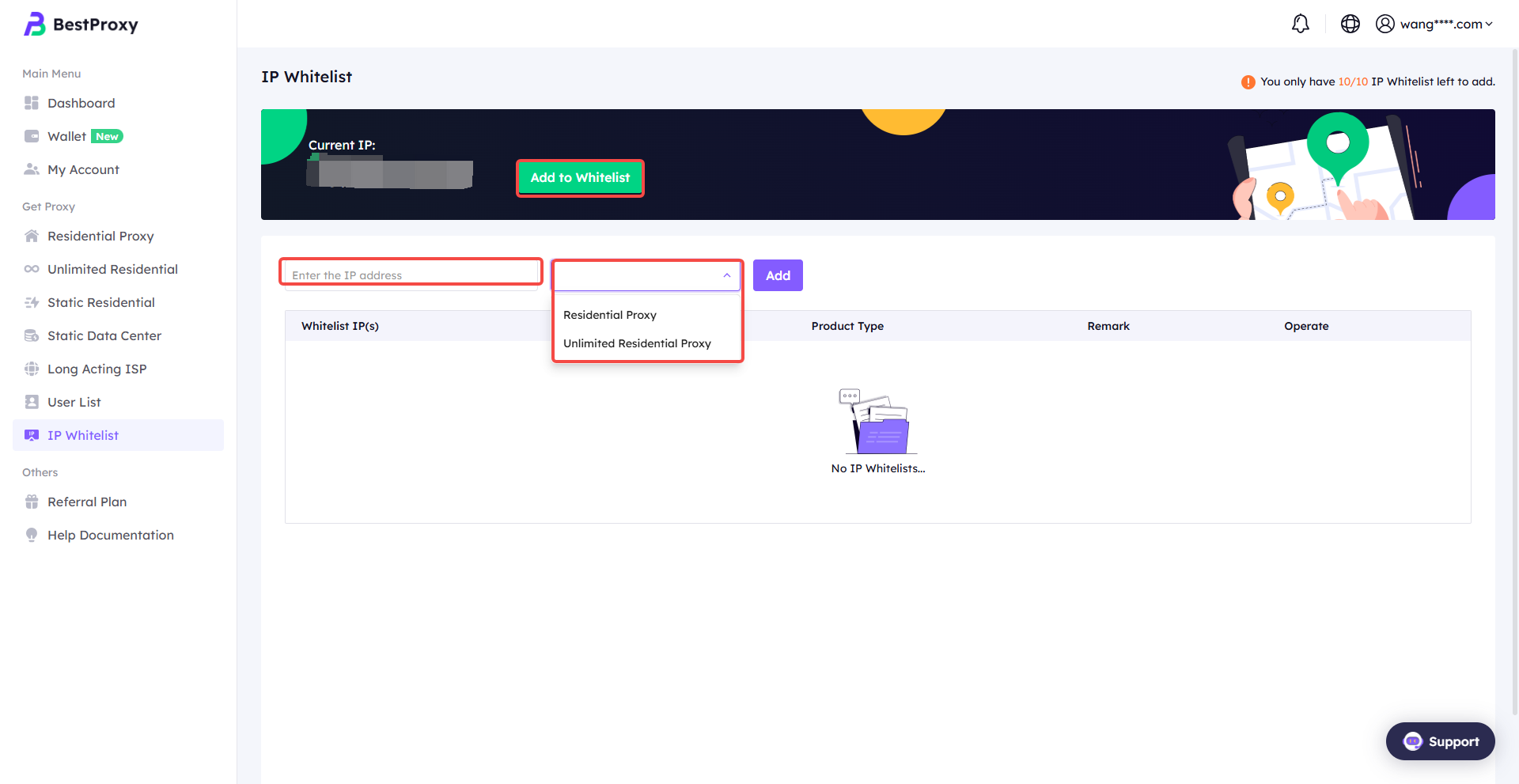1519x784 pixels.
Task: Click the Long Acting ISP icon
Action: click(32, 369)
